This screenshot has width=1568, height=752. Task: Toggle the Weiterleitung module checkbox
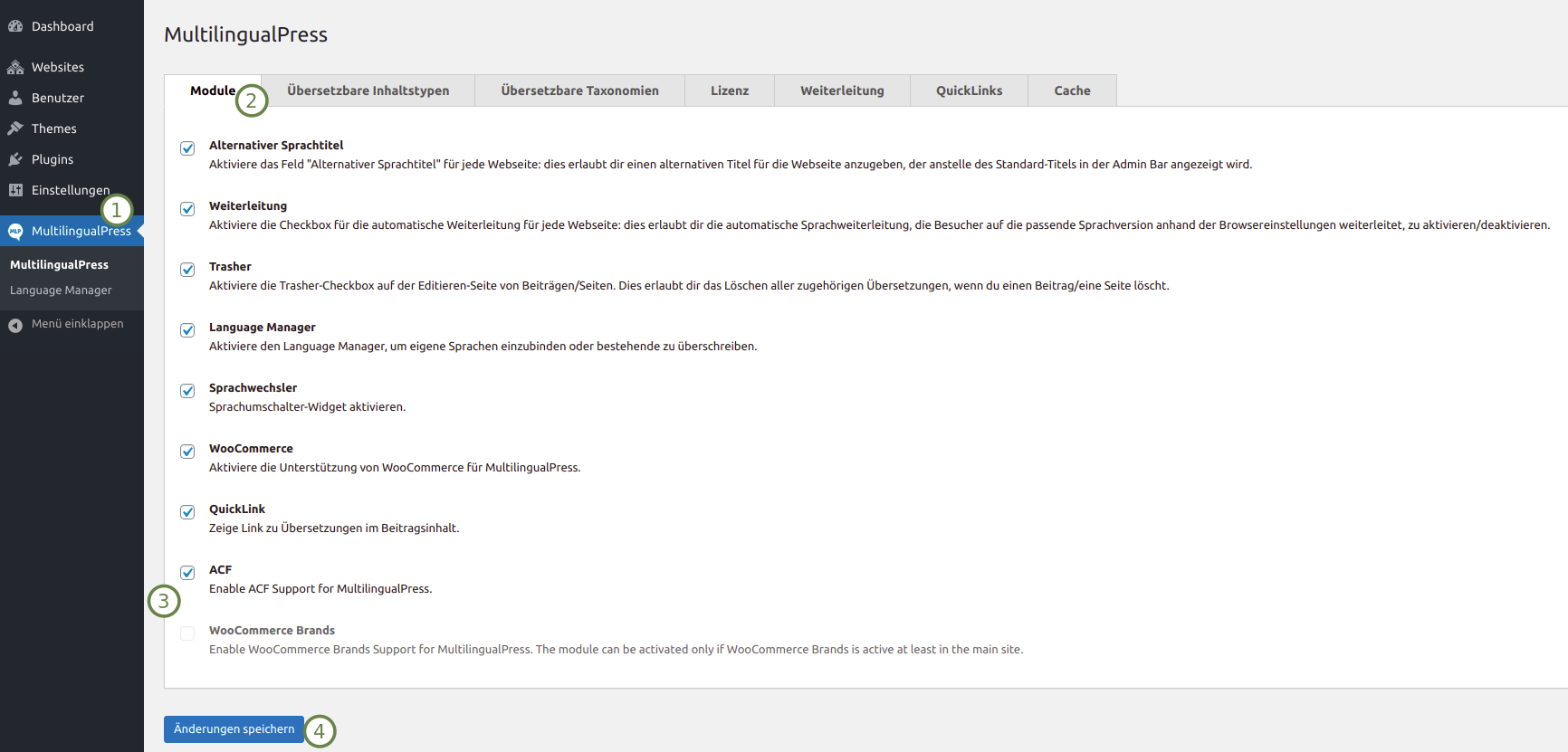(x=187, y=209)
